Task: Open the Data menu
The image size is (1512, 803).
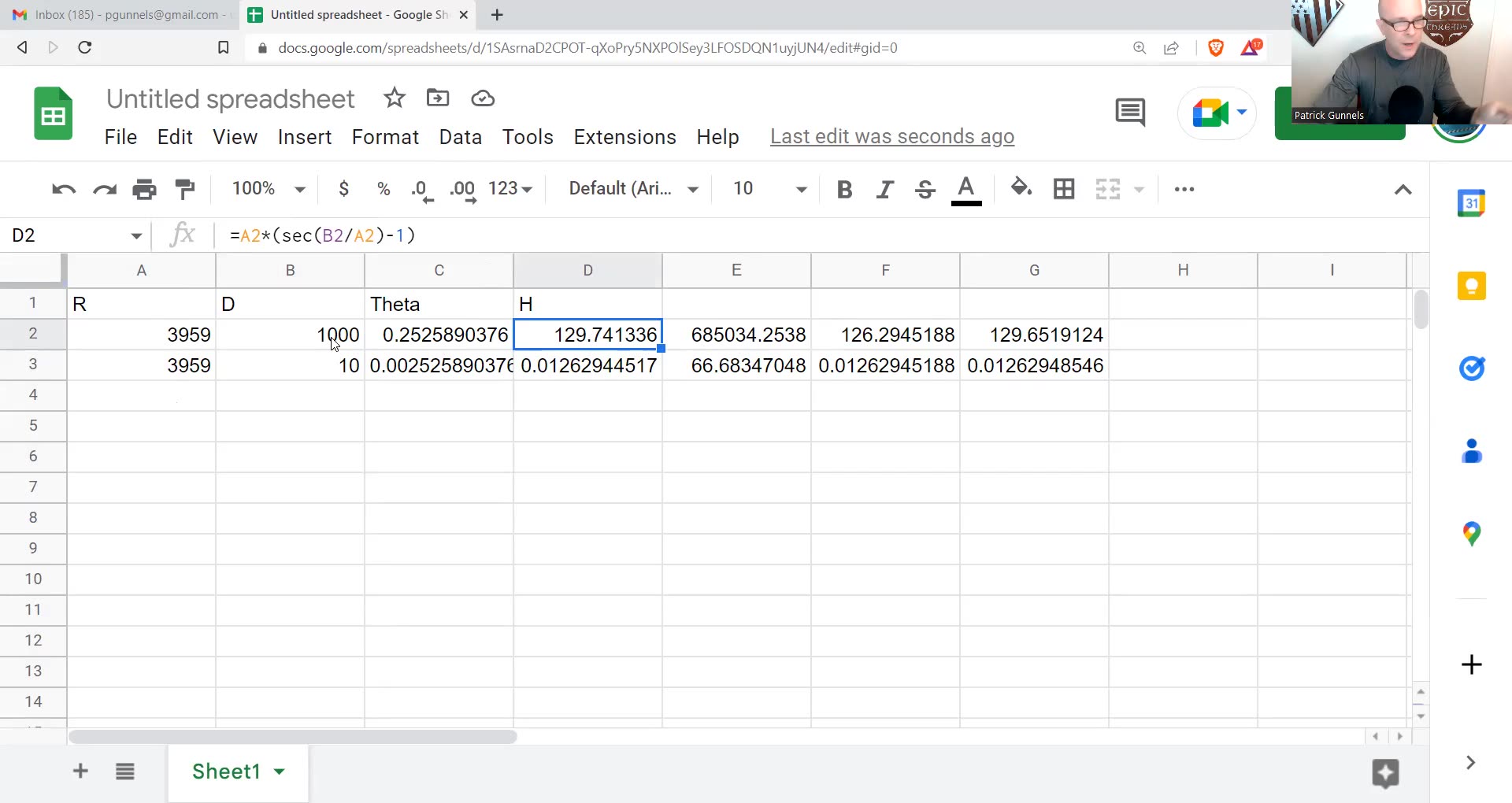Action: (x=461, y=137)
